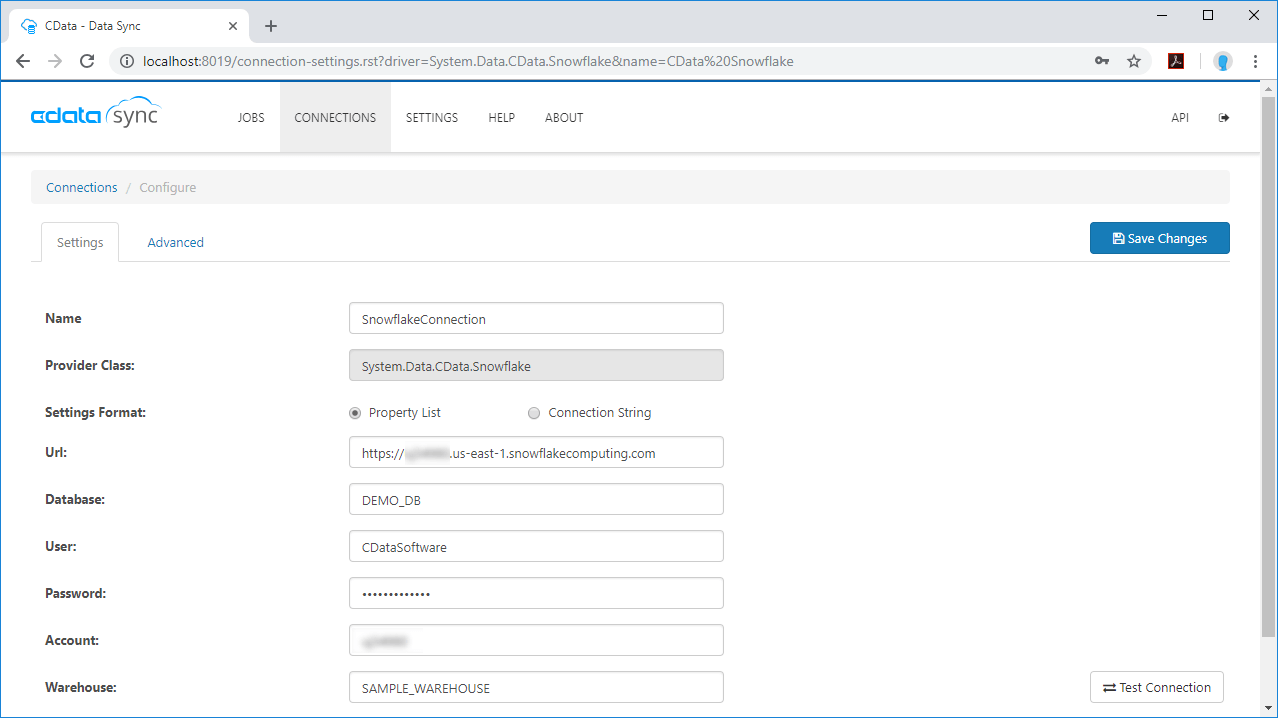Follow the Connections breadcrumb link
The height and width of the screenshot is (718, 1278).
tap(82, 188)
